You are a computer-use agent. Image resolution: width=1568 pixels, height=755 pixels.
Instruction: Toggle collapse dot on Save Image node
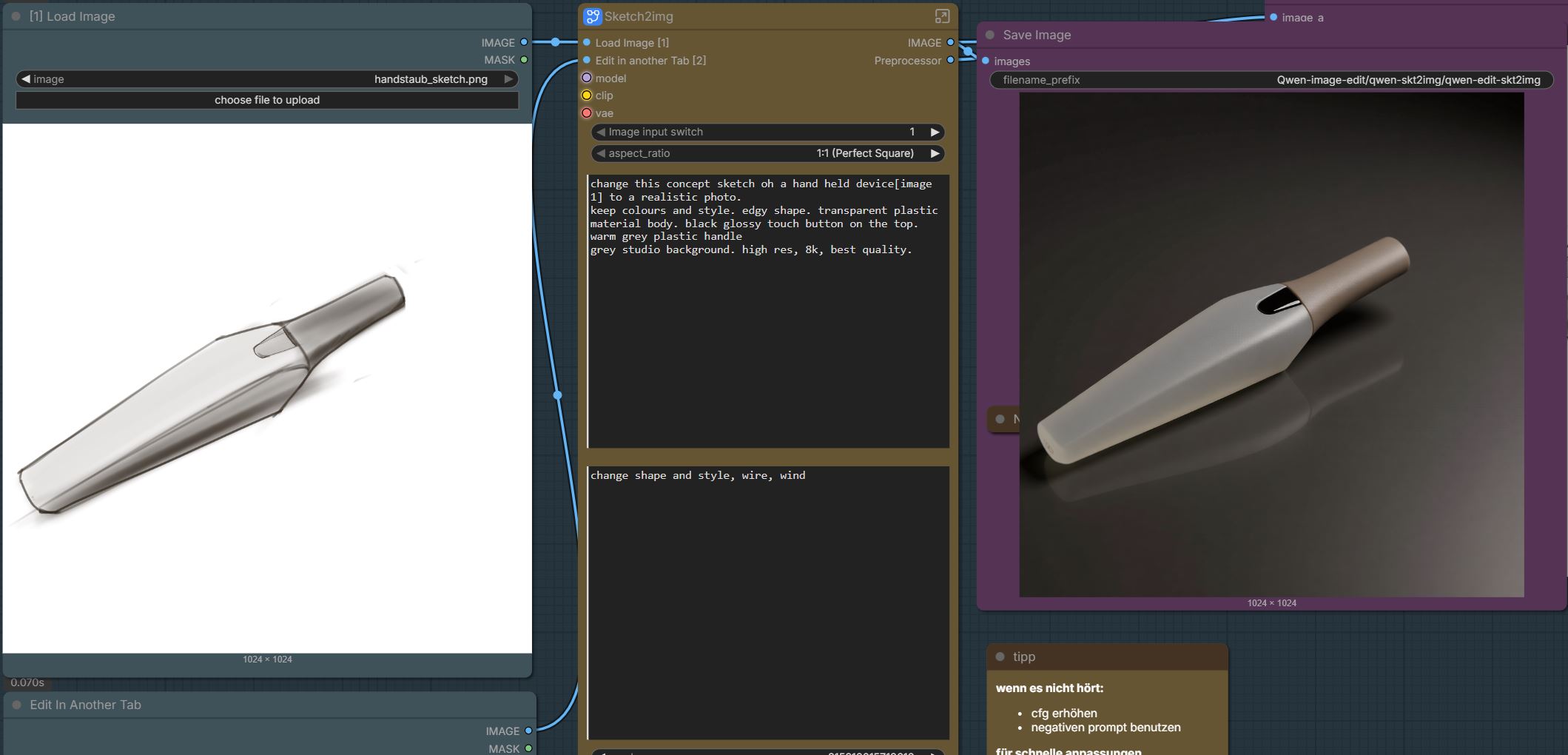990,35
